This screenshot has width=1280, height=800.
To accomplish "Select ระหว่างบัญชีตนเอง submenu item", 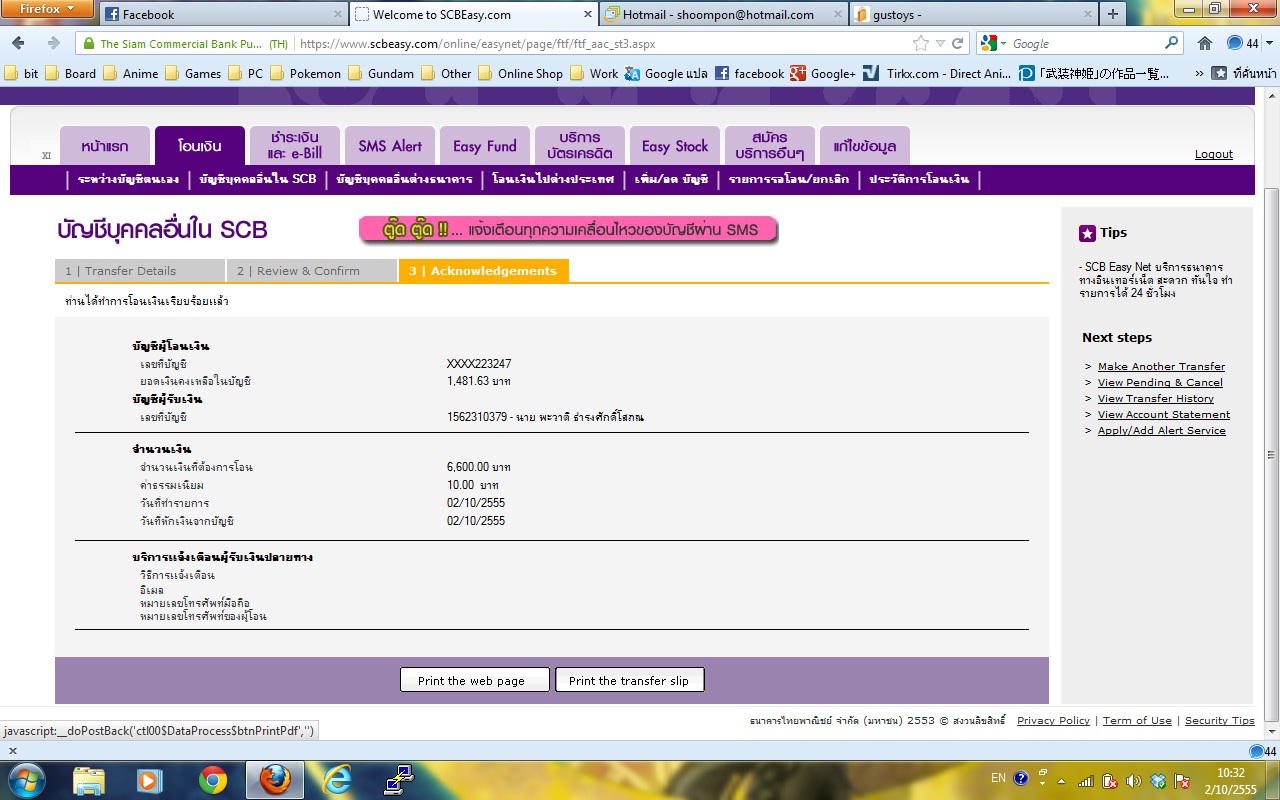I will coord(128,180).
